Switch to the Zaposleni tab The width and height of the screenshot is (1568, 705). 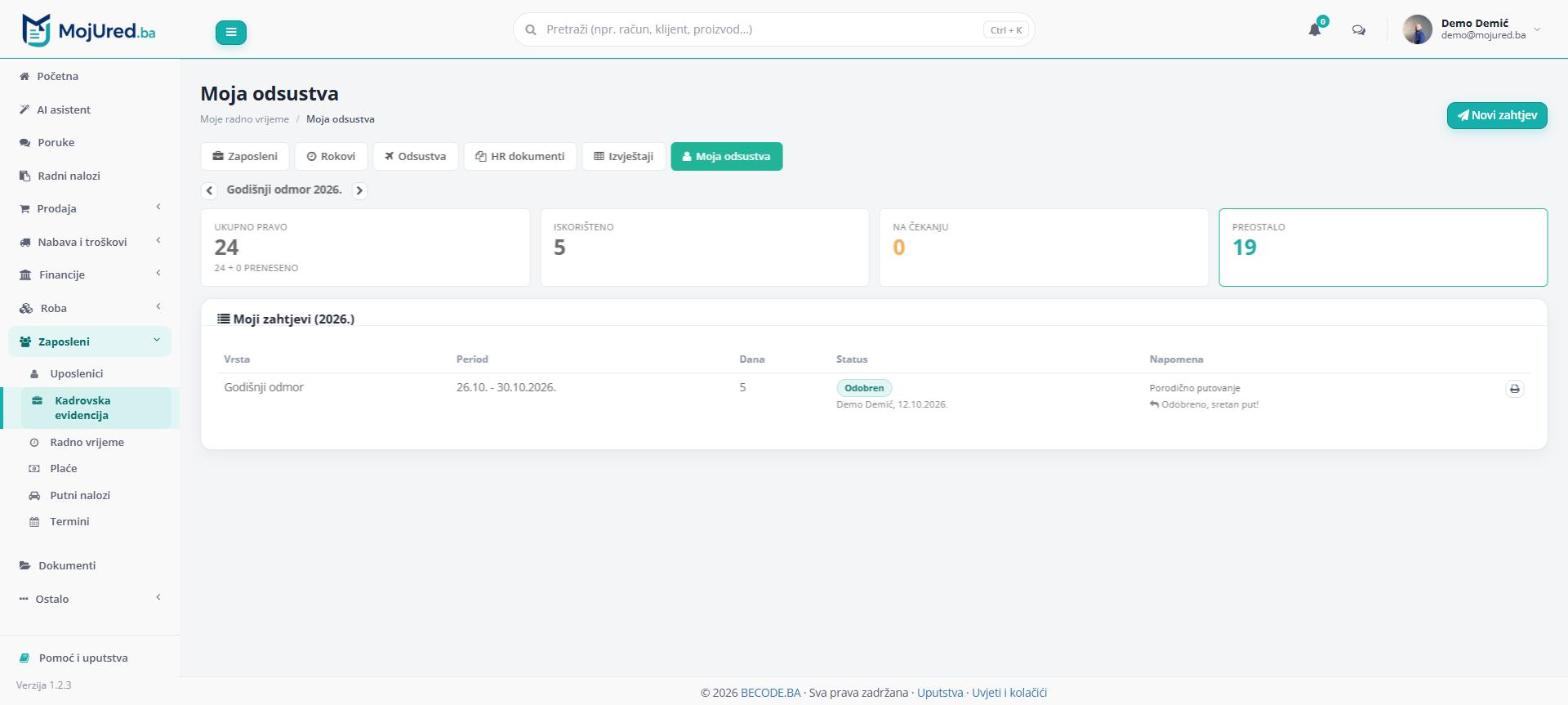coord(245,156)
